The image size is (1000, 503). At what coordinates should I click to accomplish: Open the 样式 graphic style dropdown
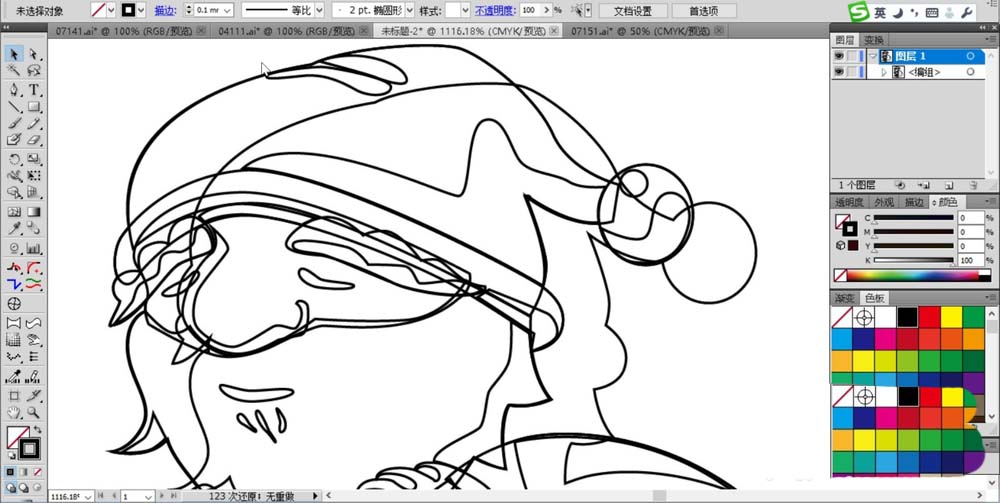pos(465,10)
